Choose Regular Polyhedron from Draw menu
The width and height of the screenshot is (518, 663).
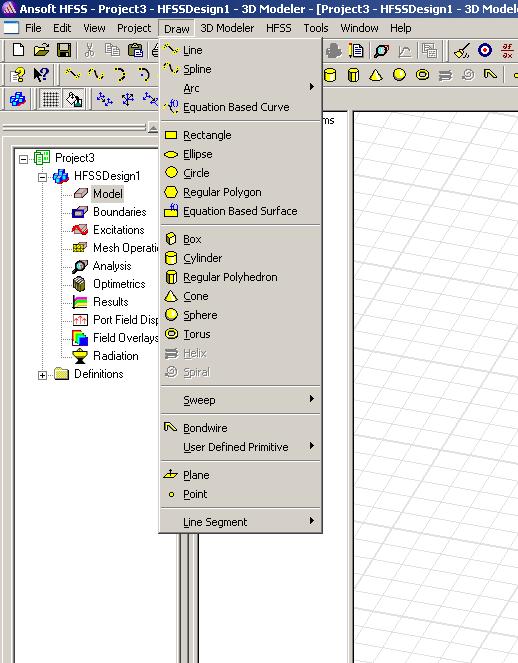(240, 277)
